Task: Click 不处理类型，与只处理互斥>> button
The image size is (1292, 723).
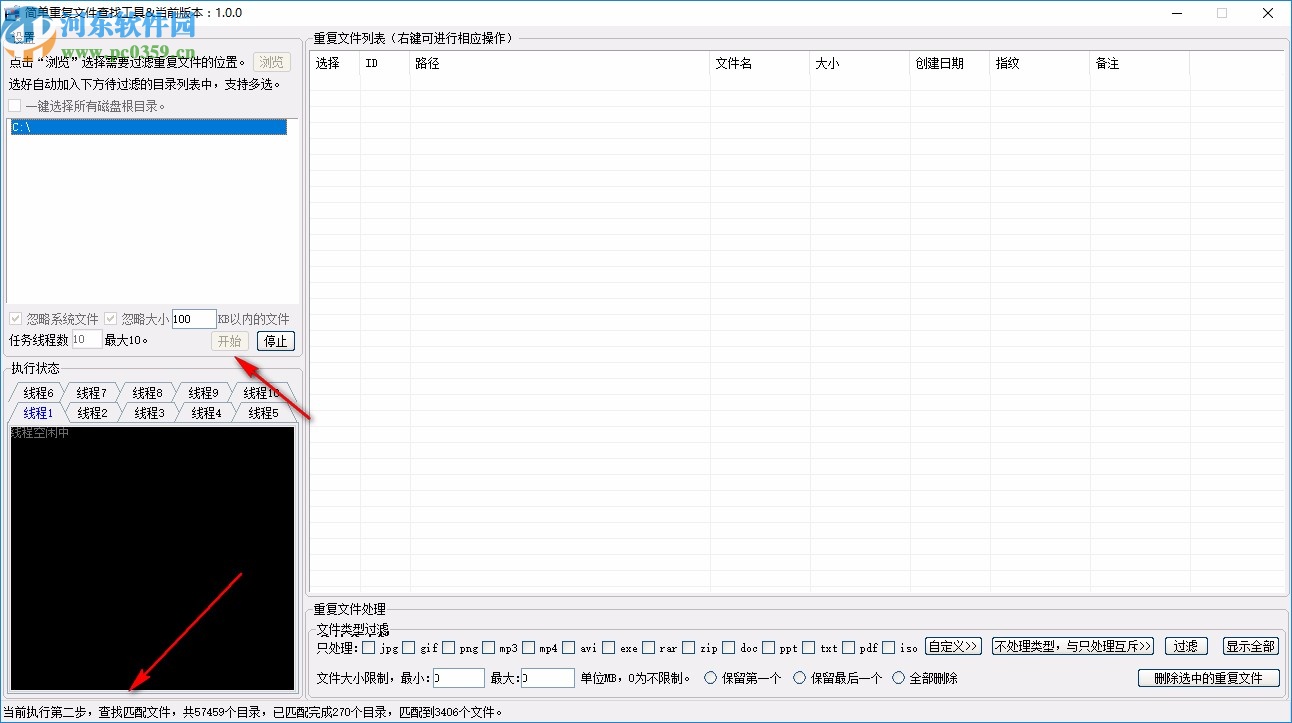Action: (1072, 646)
